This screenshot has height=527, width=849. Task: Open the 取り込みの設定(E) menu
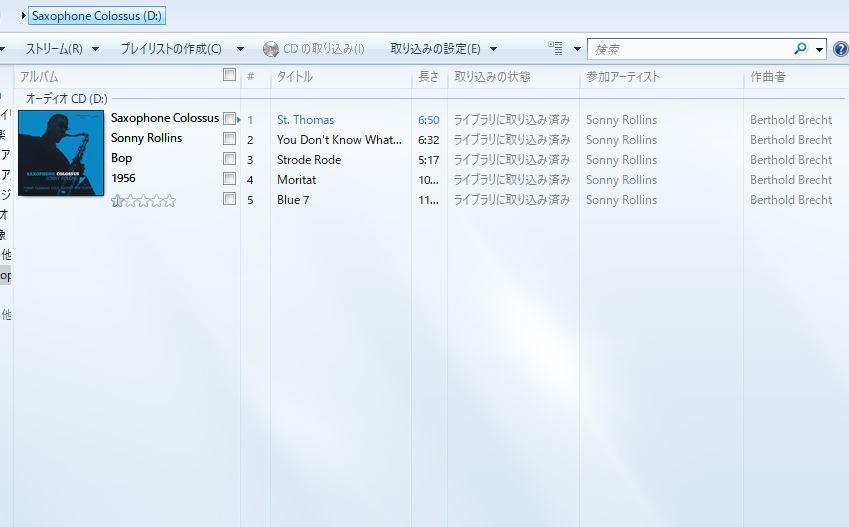click(x=435, y=49)
